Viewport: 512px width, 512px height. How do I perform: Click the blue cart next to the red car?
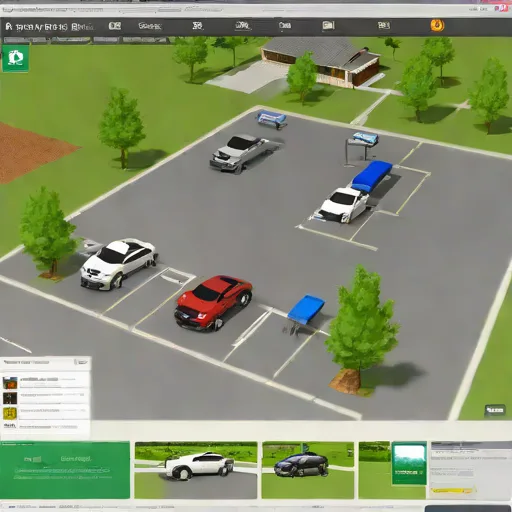pos(305,312)
